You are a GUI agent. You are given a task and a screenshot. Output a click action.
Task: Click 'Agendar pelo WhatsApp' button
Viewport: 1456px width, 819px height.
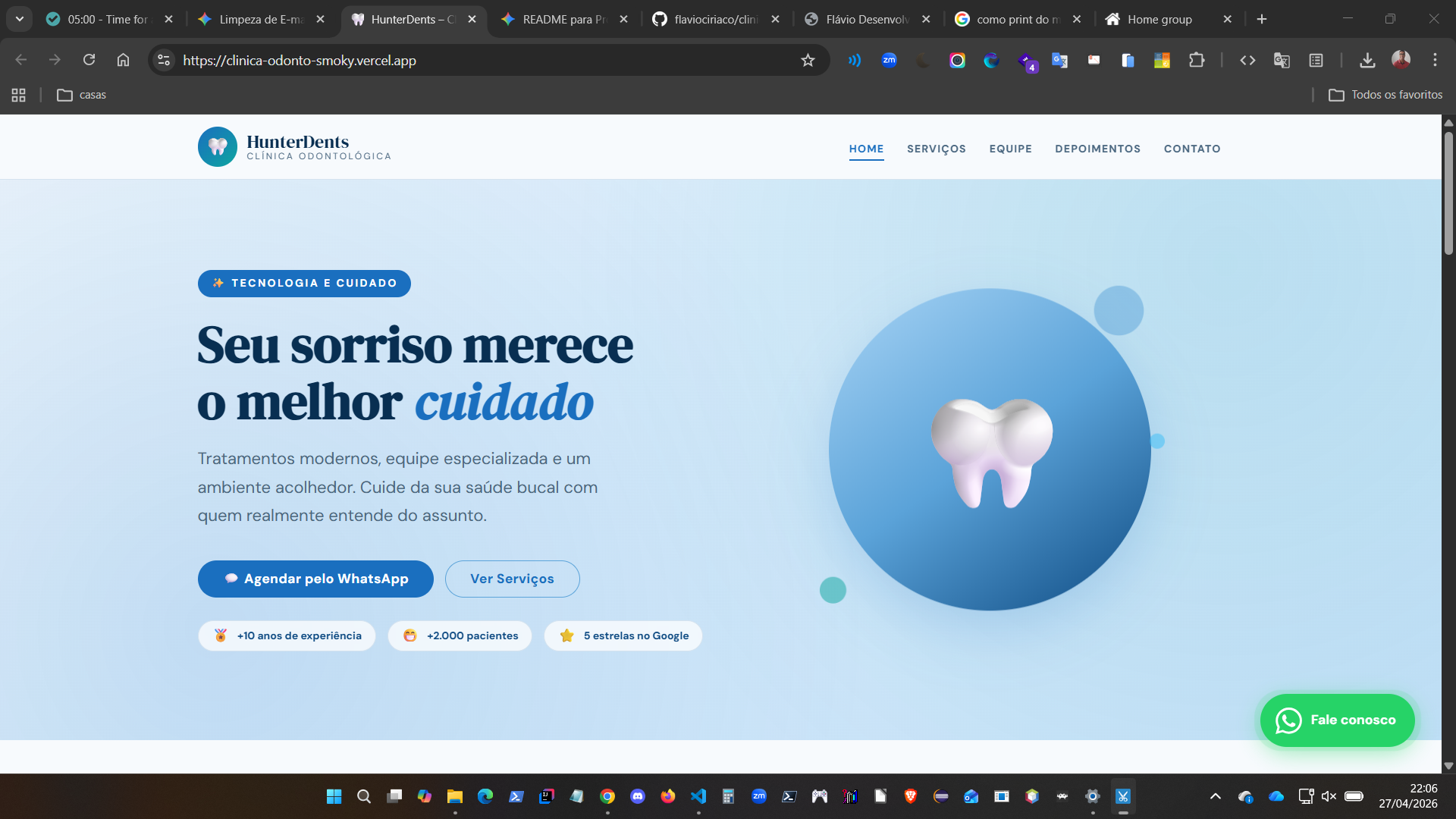pos(315,579)
